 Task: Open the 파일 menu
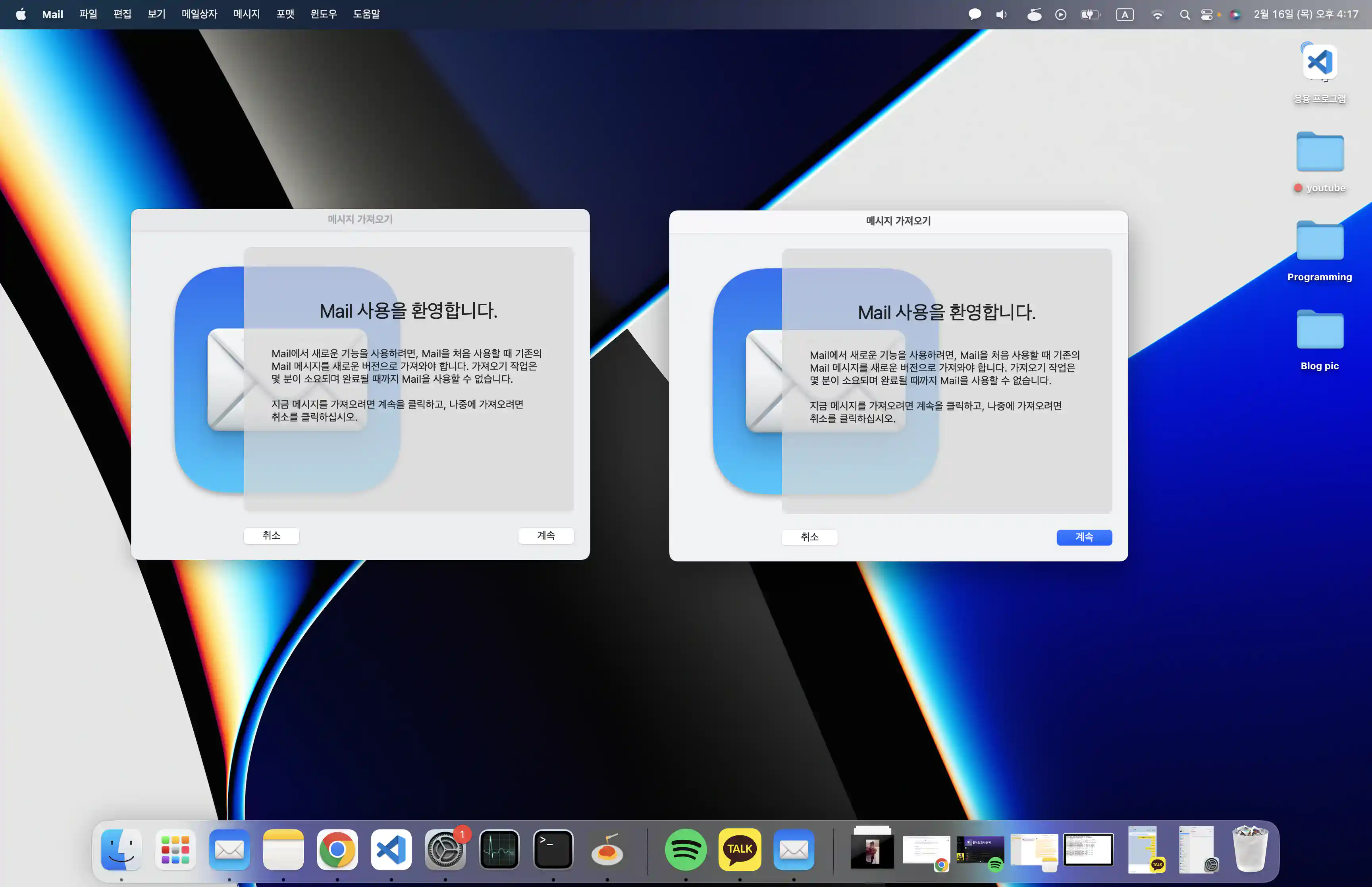click(88, 14)
